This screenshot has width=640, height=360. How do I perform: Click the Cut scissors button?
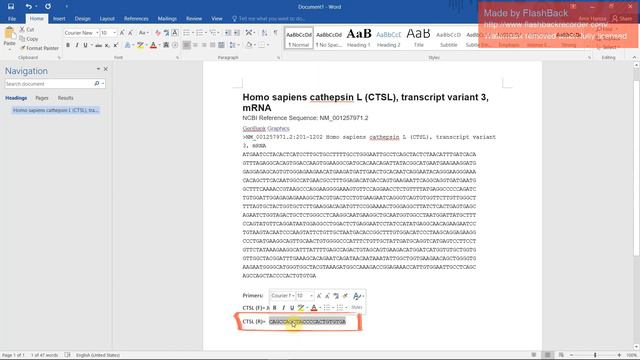pyautogui.click(x=27, y=30)
